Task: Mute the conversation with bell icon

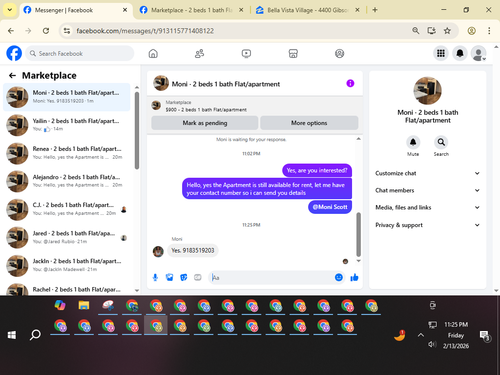Action: tap(413, 142)
